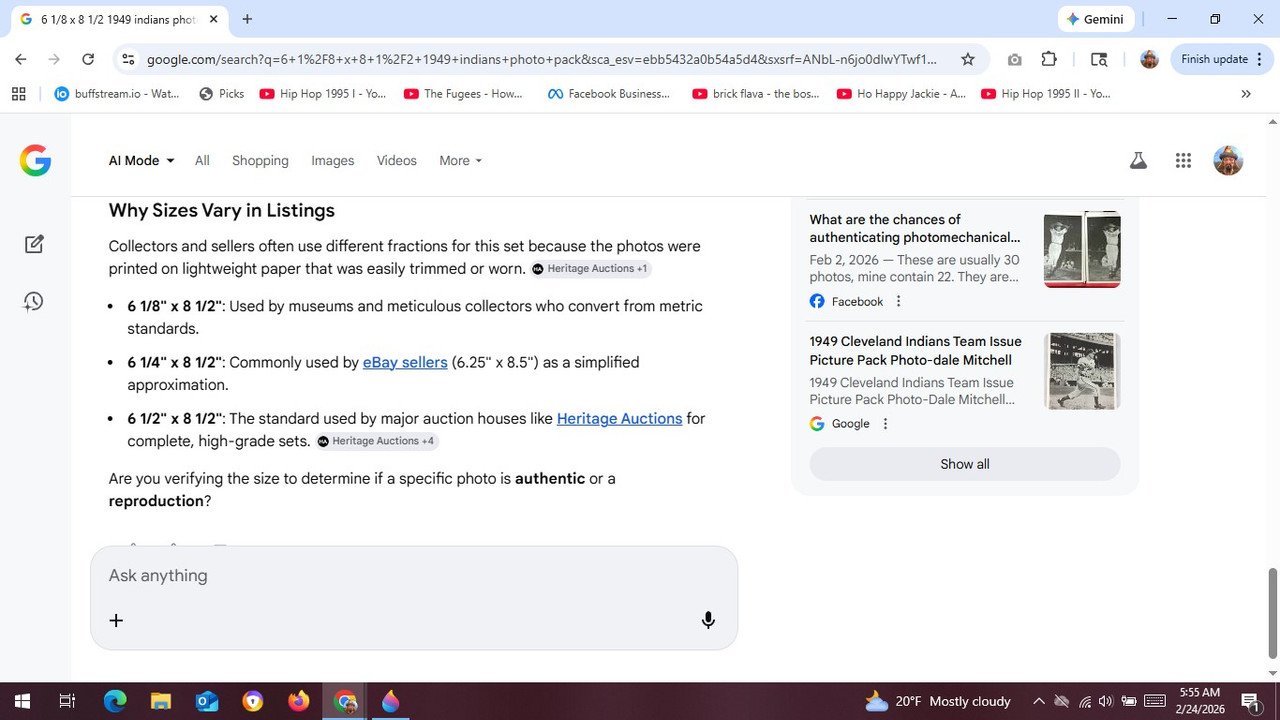Open the Facebook Business bookmark
Image resolution: width=1280 pixels, height=720 pixels.
609,94
